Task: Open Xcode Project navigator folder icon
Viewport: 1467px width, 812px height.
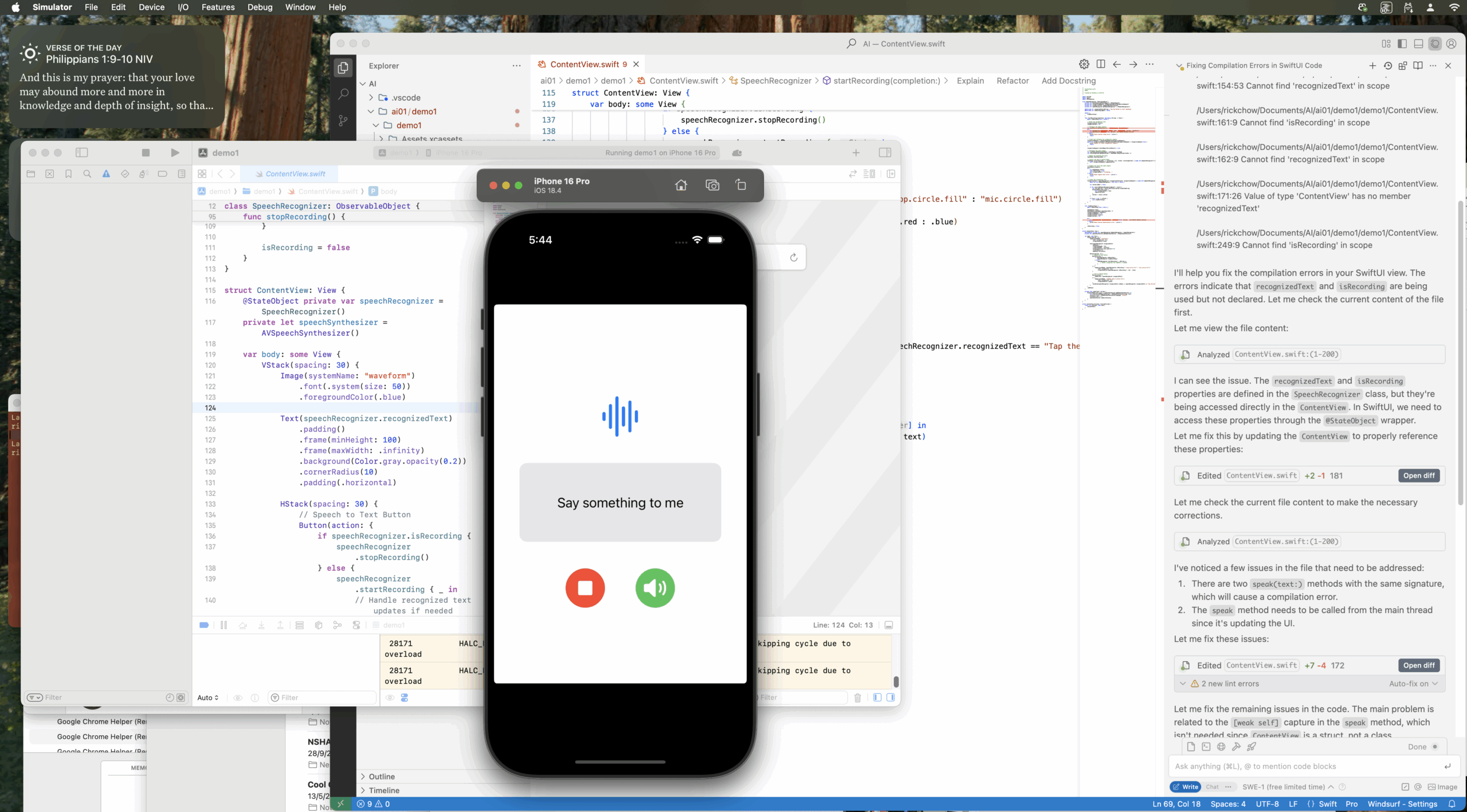Action: [x=31, y=174]
